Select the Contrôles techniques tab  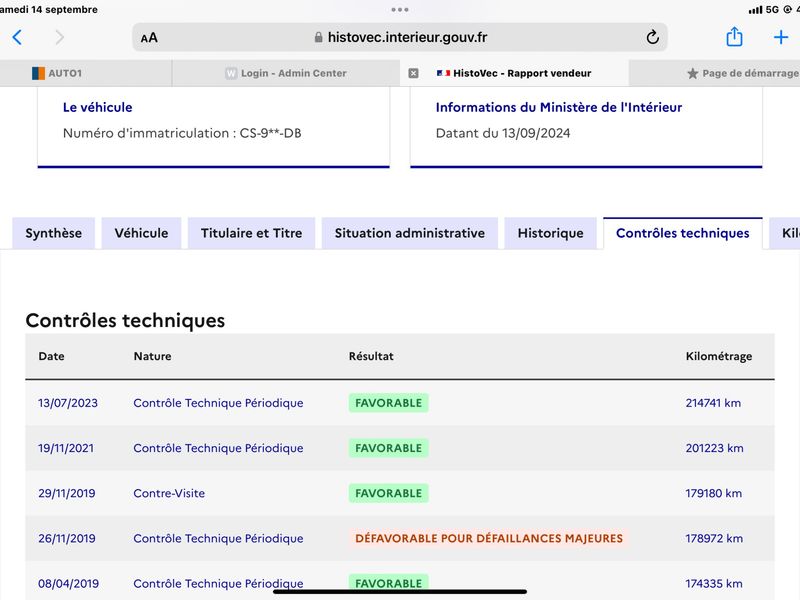[683, 233]
